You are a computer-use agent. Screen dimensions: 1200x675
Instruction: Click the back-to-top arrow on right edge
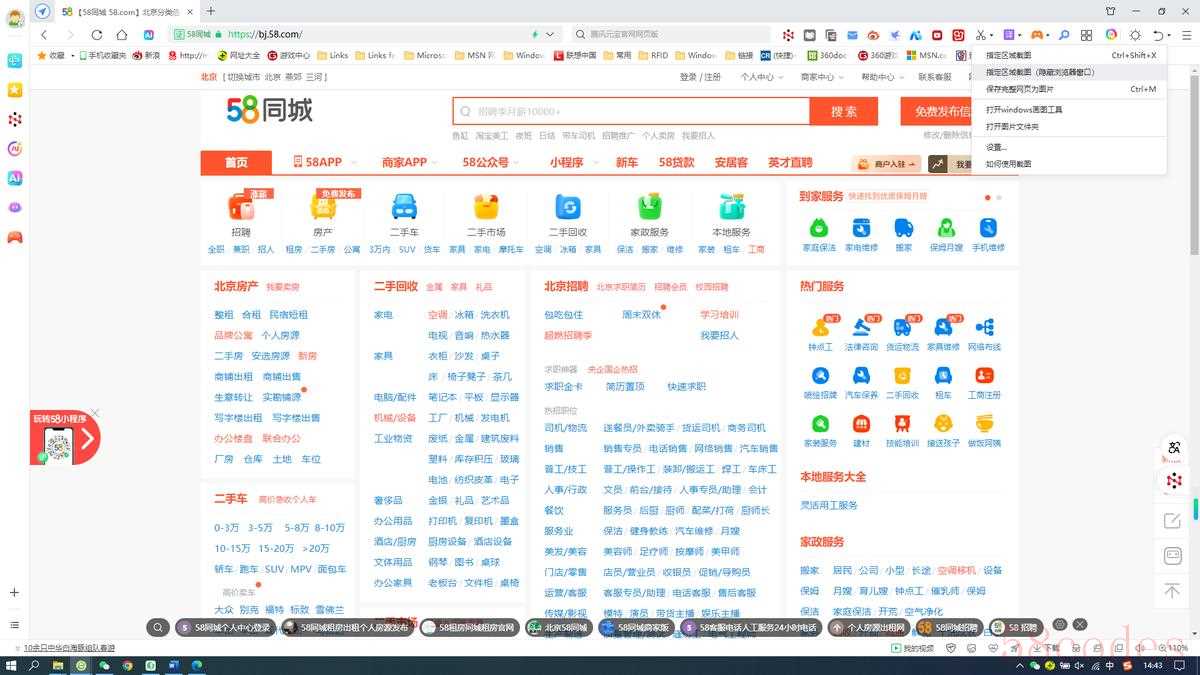click(x=1173, y=591)
